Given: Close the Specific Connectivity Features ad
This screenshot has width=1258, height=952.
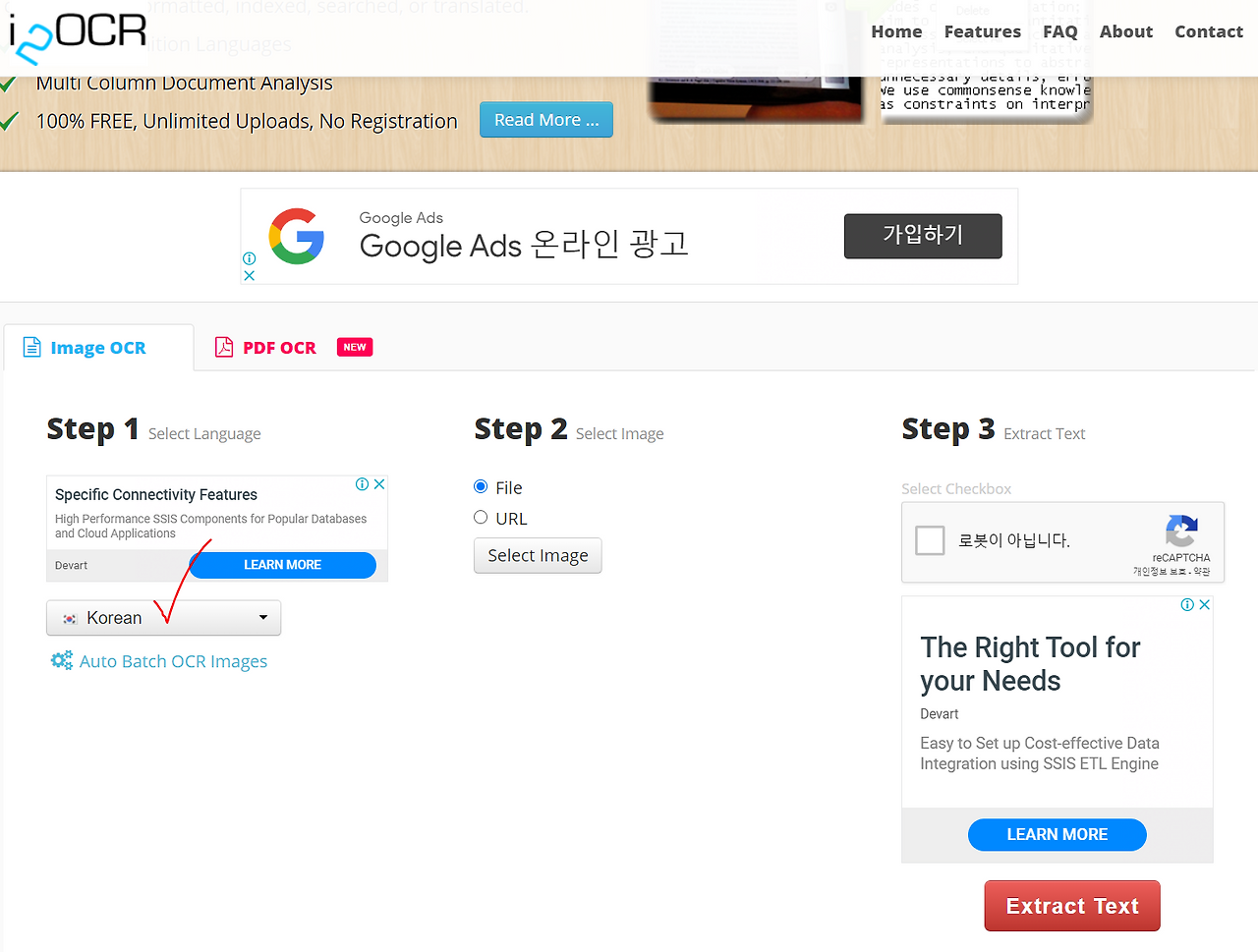Looking at the screenshot, I should click(379, 484).
